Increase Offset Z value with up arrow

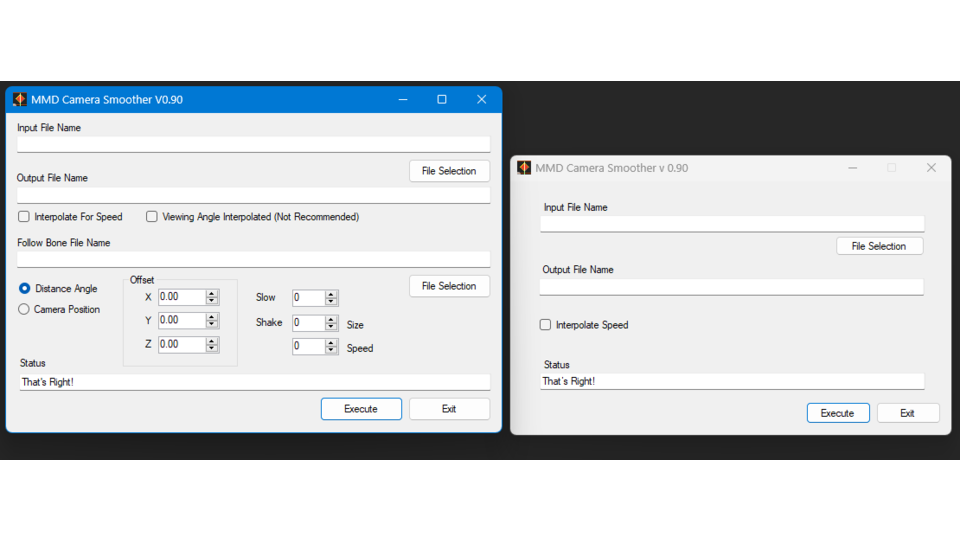click(x=212, y=341)
